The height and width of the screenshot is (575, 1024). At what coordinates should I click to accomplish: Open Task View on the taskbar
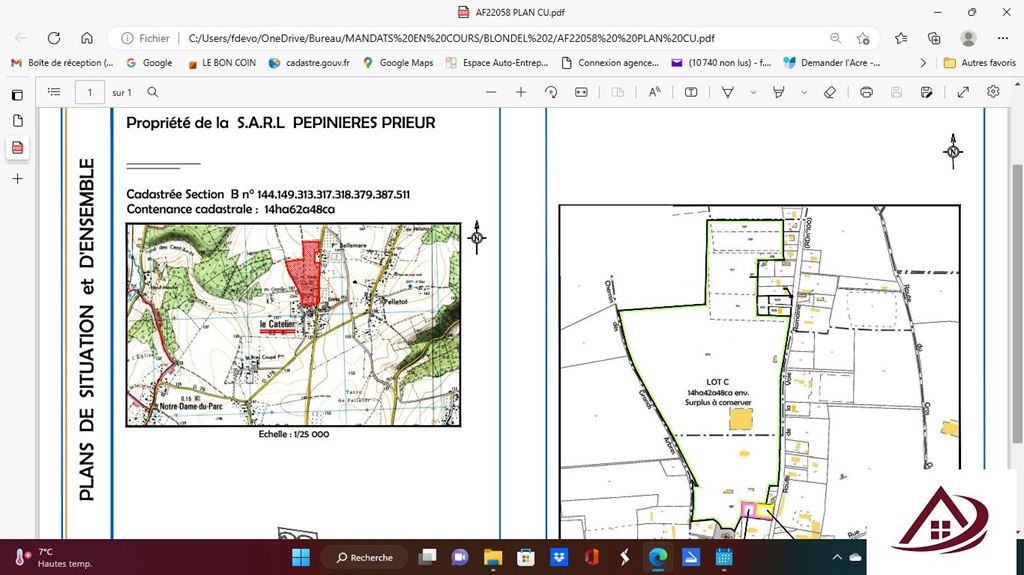point(428,557)
